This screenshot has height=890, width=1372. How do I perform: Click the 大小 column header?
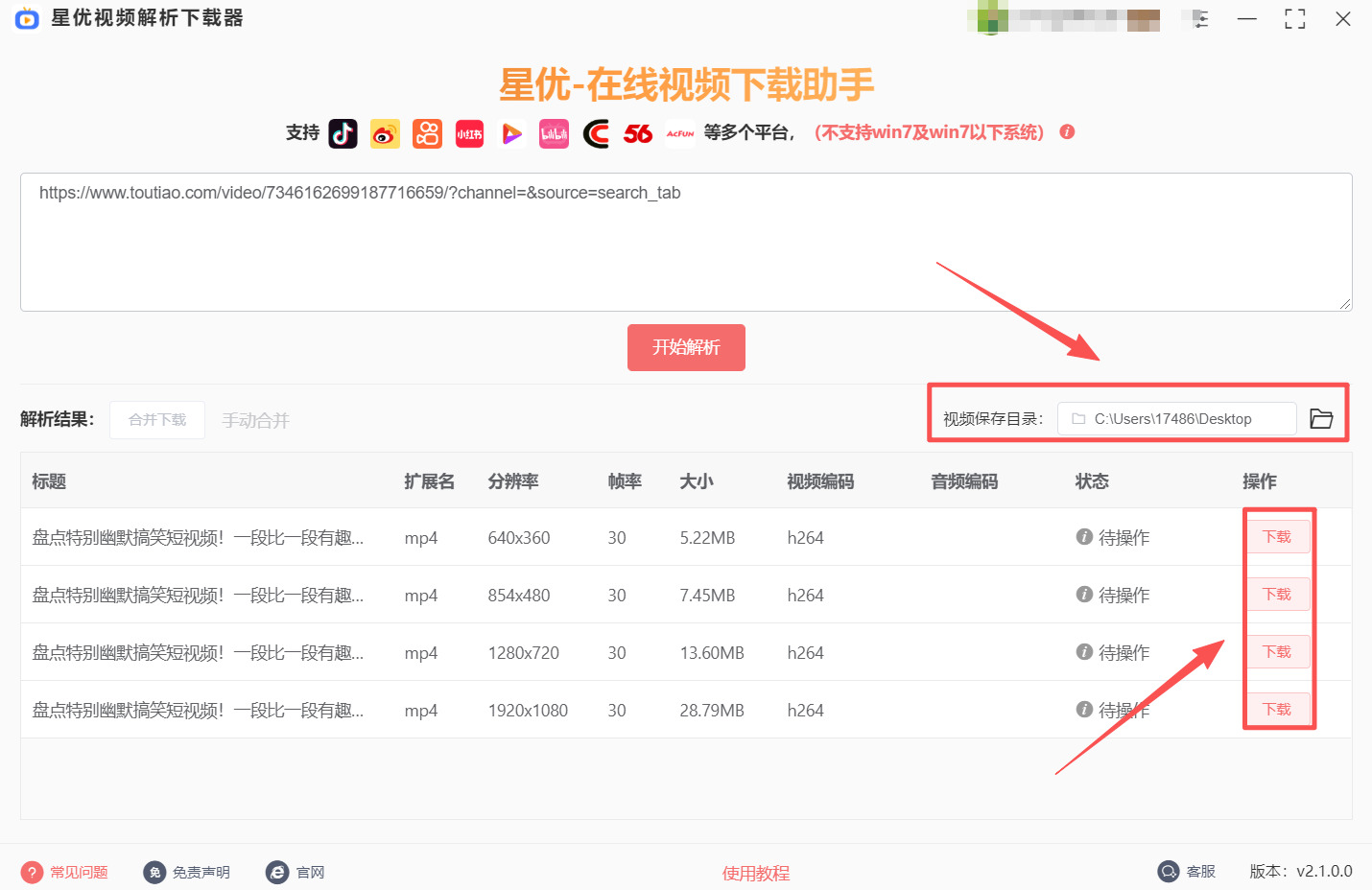pyautogui.click(x=697, y=480)
